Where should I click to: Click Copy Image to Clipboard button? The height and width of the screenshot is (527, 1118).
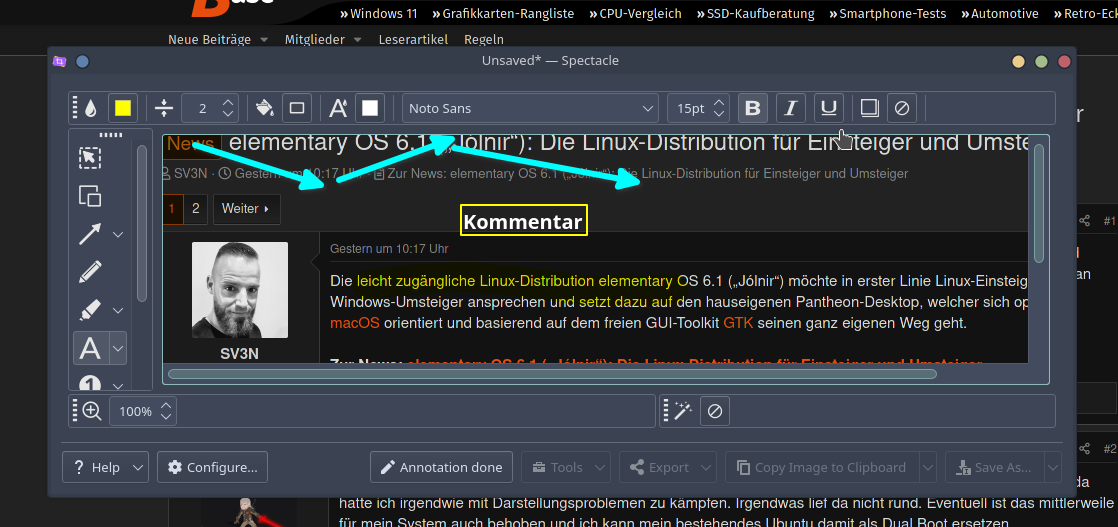822,468
